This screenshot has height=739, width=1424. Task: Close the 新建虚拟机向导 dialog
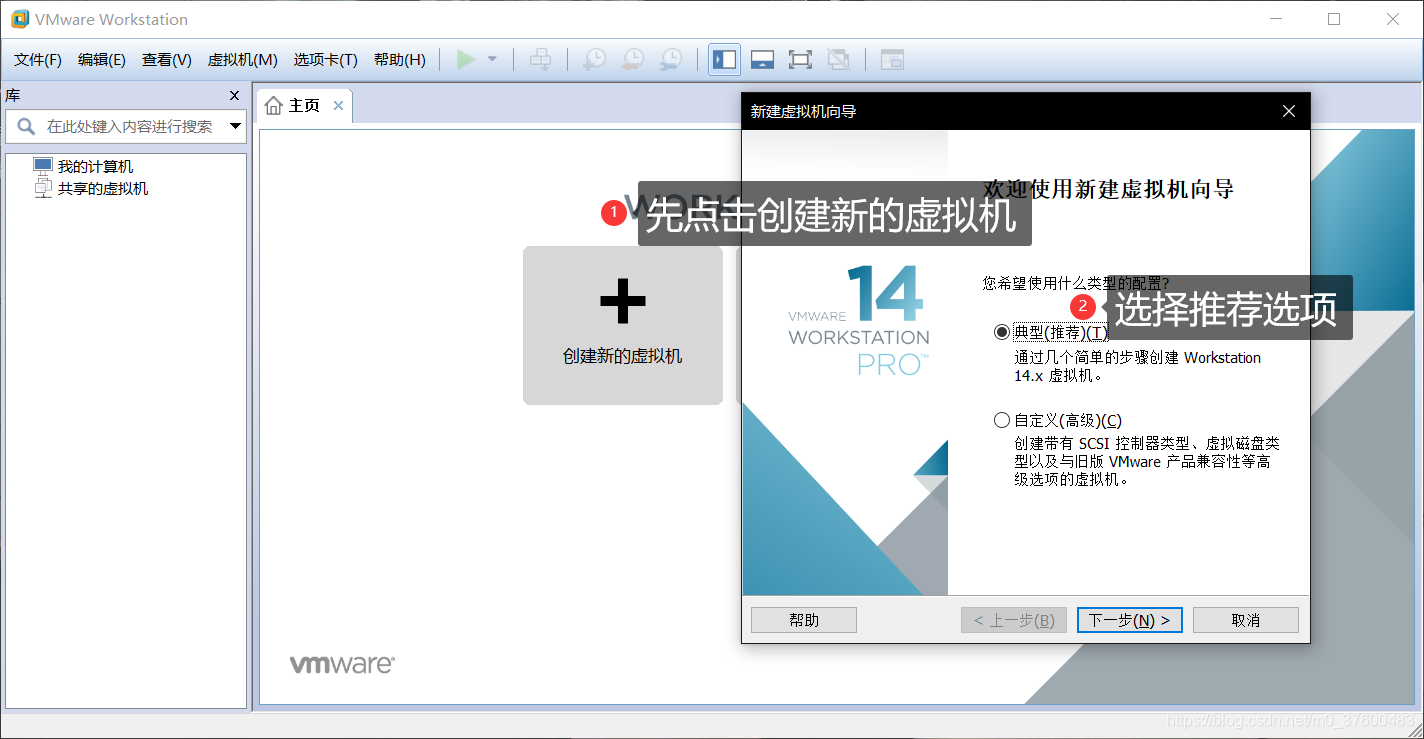[1289, 112]
